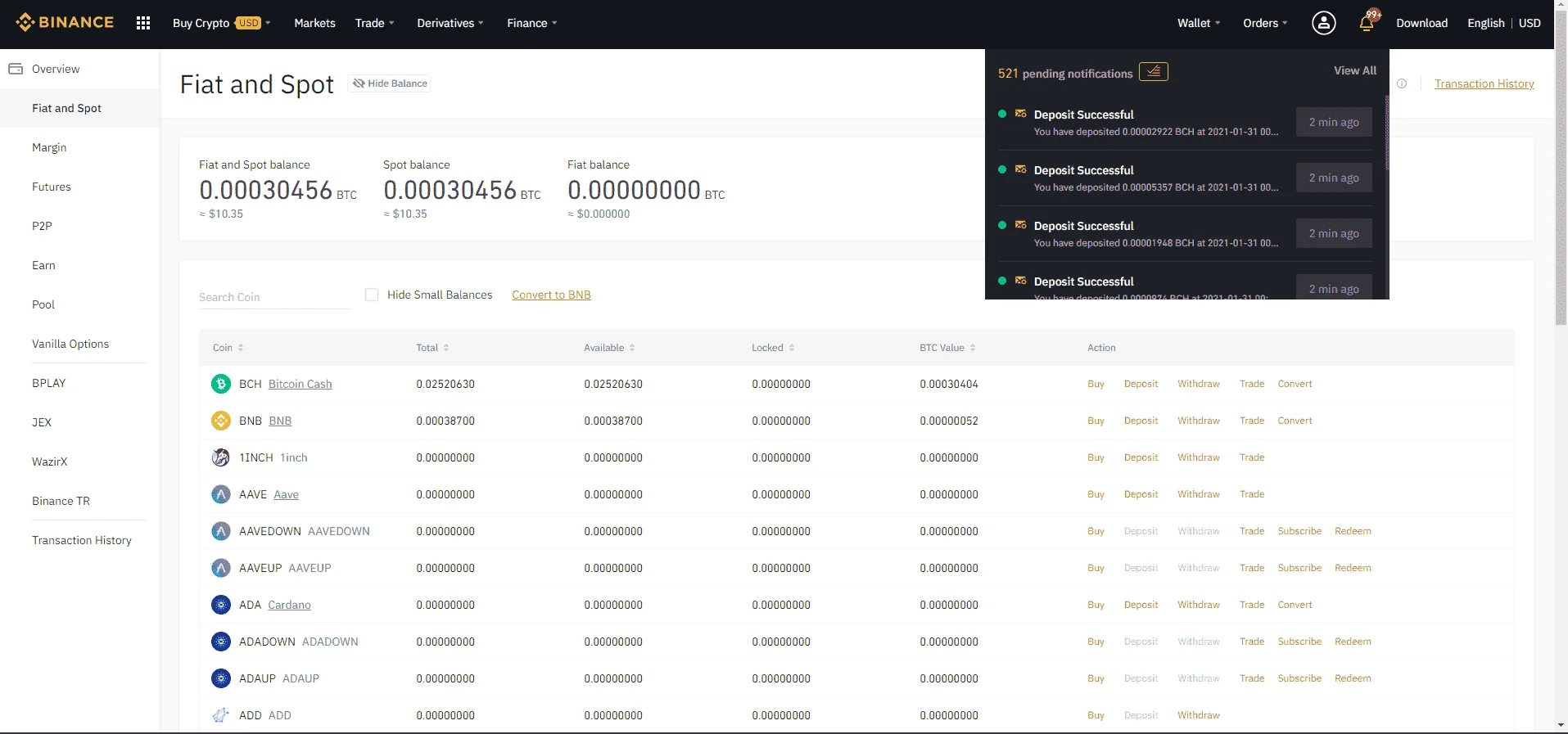Viewport: 1568px width, 734px height.
Task: Sort by Locked column arrows
Action: click(x=792, y=348)
